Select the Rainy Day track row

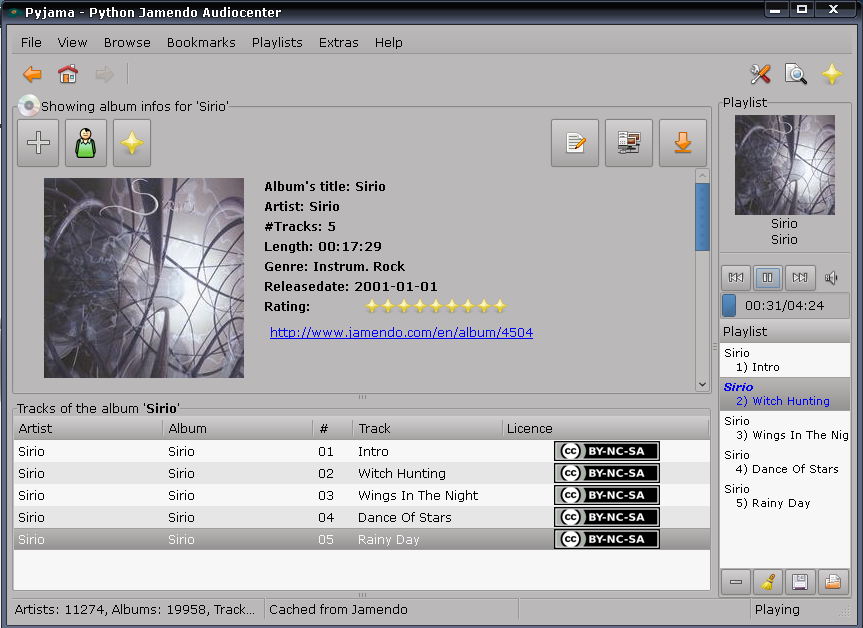(362, 539)
